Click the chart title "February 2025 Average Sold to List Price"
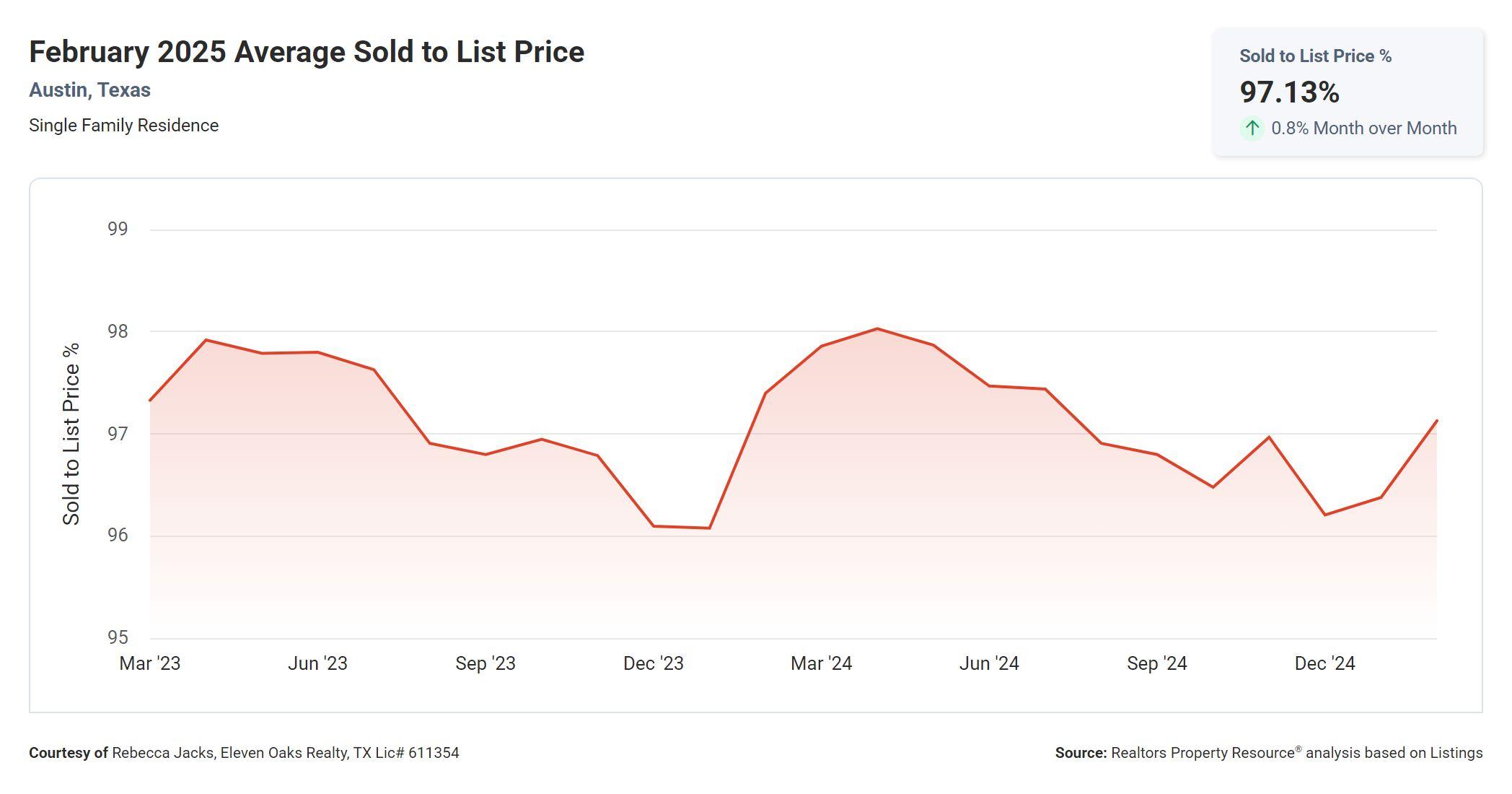 click(307, 52)
